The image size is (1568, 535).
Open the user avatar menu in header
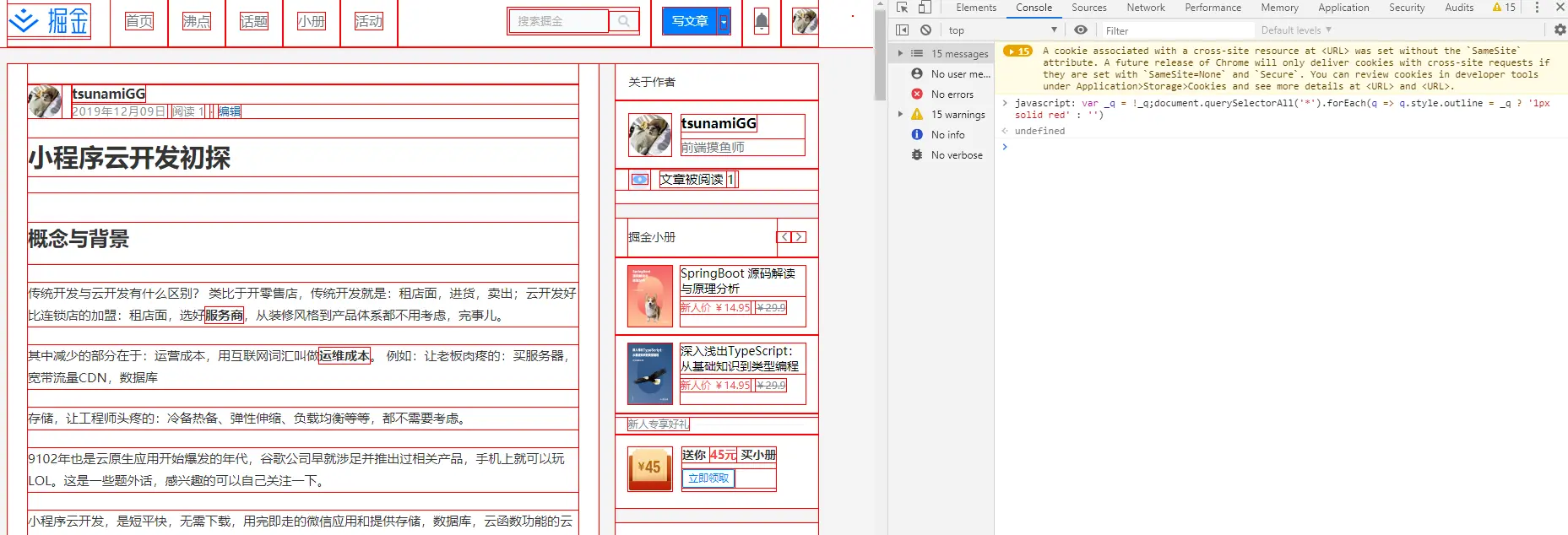point(805,21)
